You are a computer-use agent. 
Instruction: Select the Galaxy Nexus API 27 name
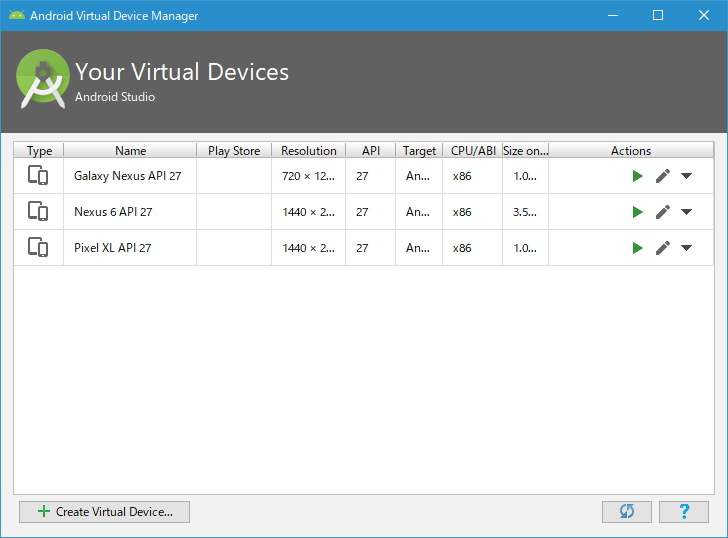point(128,176)
